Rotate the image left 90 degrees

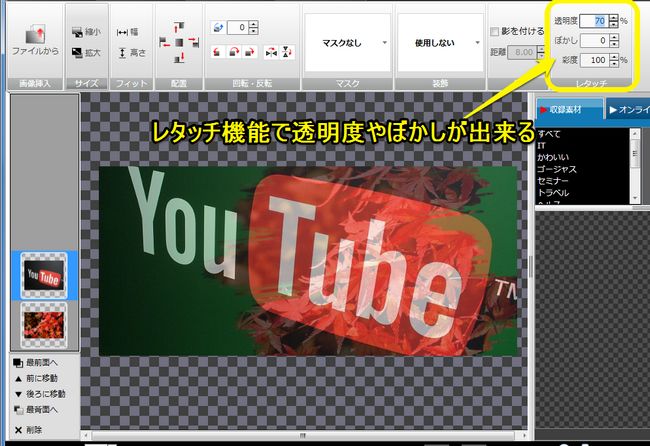click(x=218, y=52)
